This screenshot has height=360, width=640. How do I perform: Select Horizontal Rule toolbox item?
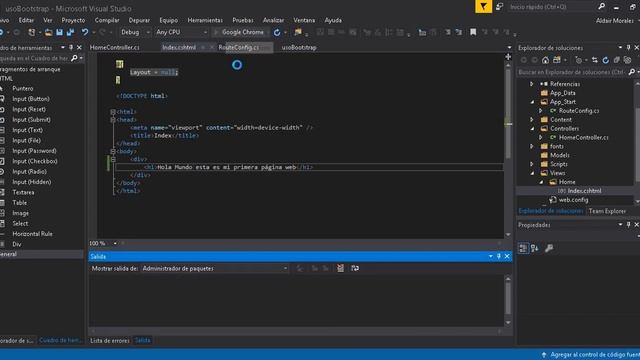32,234
